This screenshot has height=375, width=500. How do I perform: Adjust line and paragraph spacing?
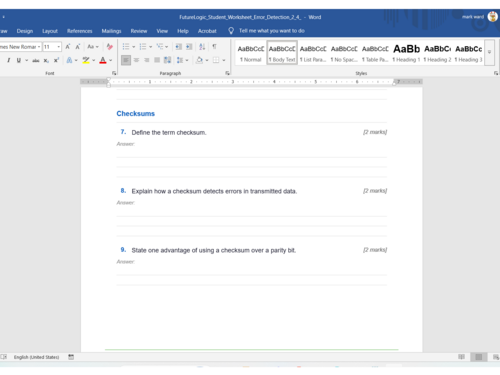point(180,60)
